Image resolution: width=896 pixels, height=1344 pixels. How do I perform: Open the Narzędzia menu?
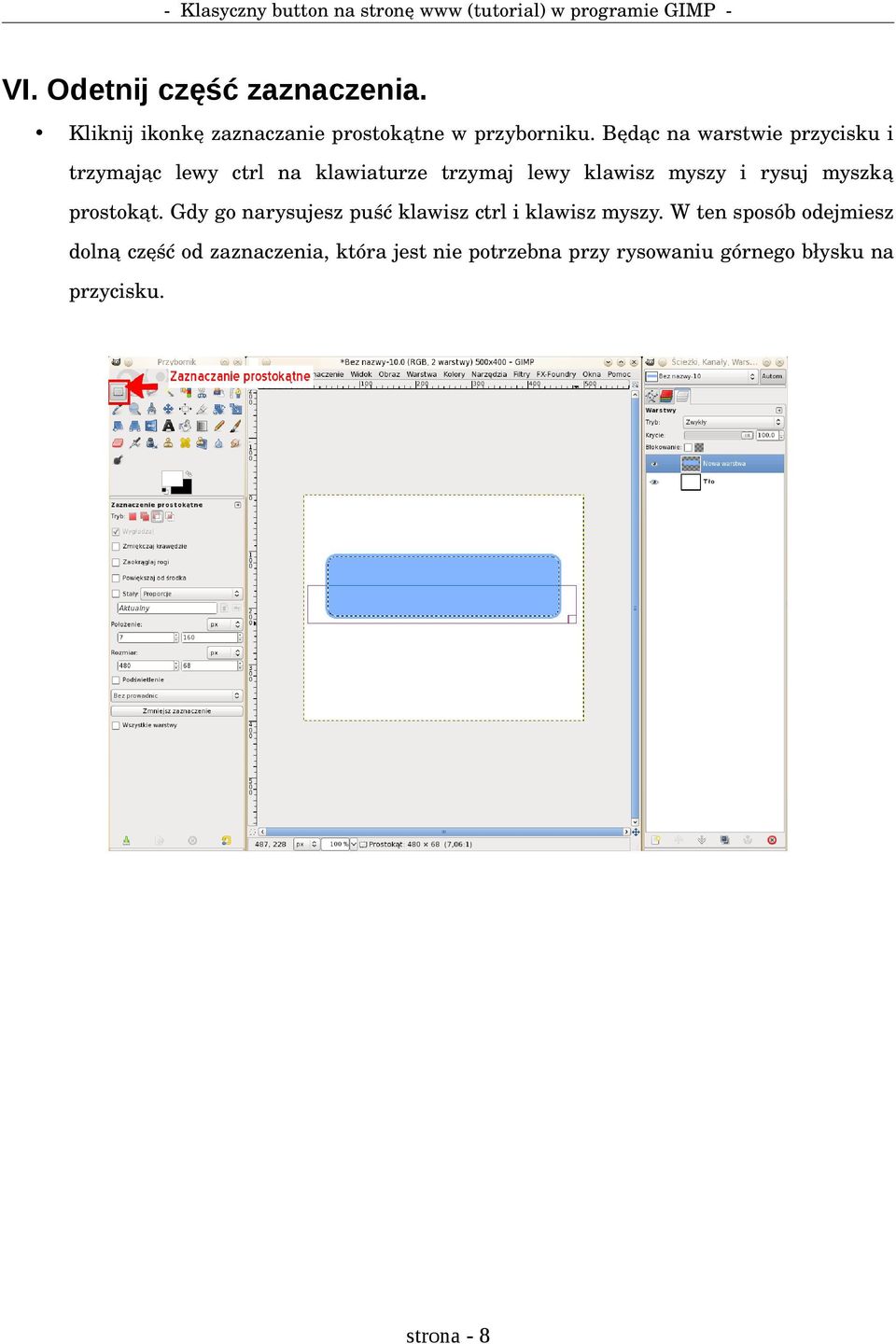[489, 374]
